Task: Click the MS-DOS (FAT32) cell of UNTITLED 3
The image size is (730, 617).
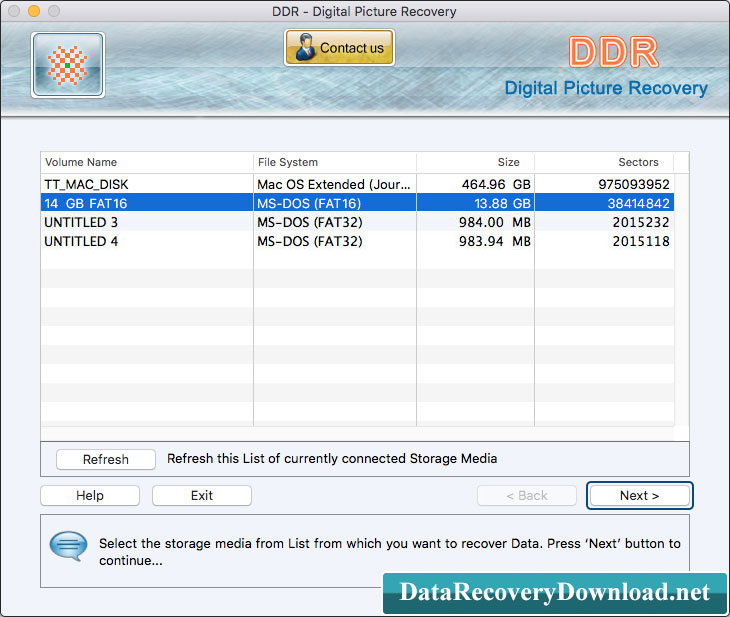Action: pos(335,222)
